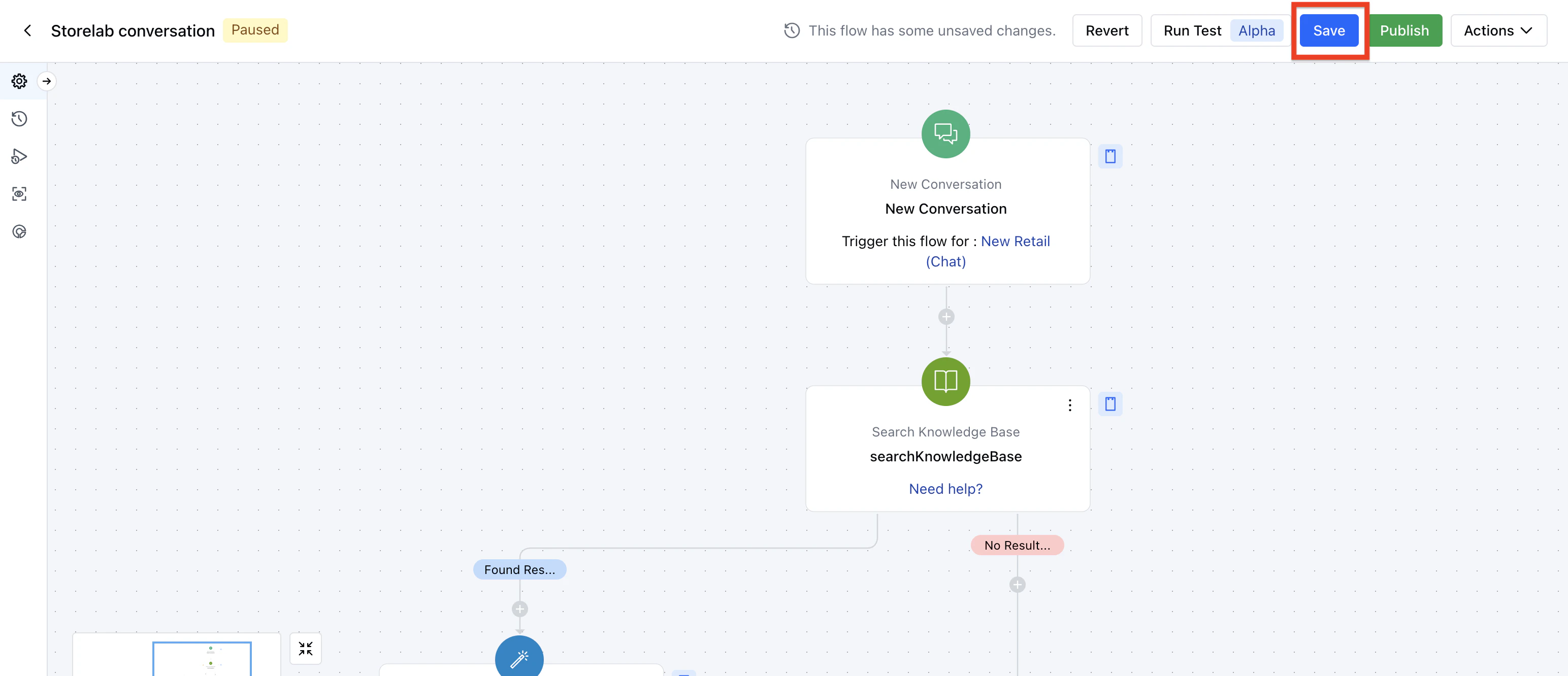
Task: Open notes icon beside New Conversation node
Action: coord(1110,156)
